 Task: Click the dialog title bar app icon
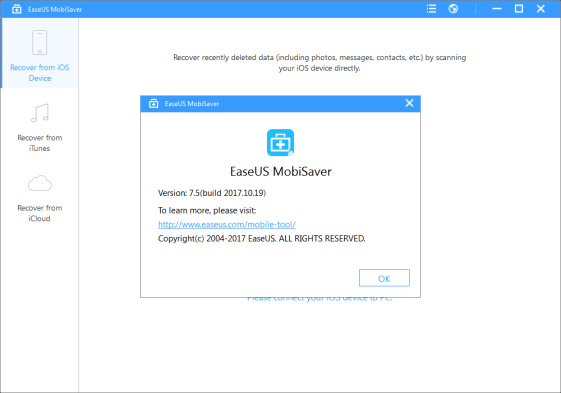(x=153, y=103)
